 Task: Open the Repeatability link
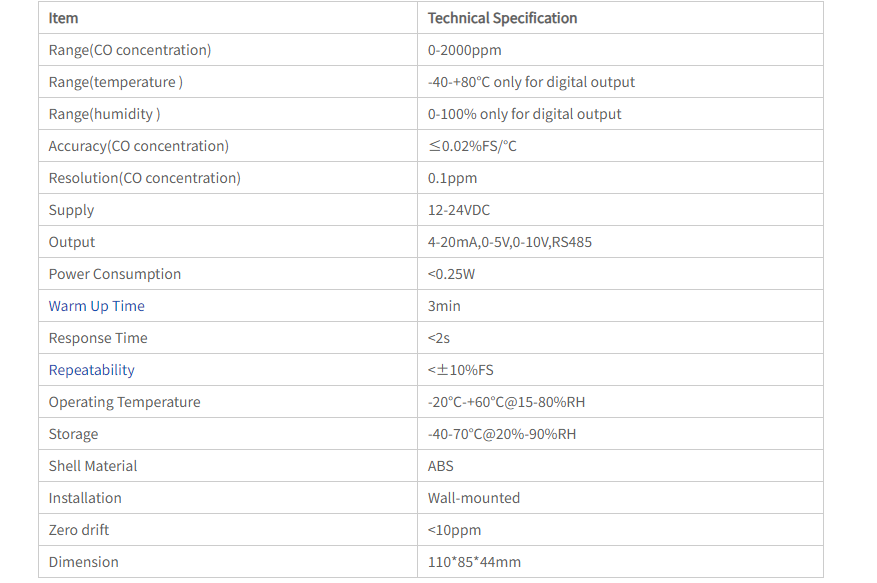[92, 370]
